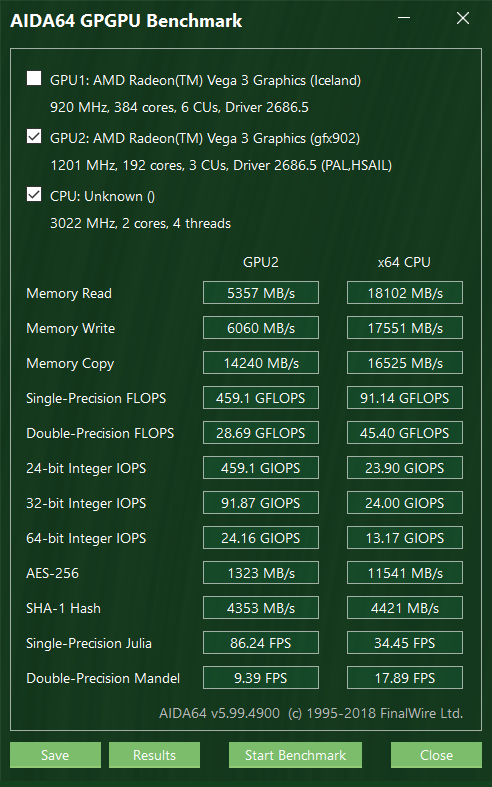This screenshot has width=492, height=787.
Task: Enable the GPU1 Iceland checkbox
Action: (34, 78)
